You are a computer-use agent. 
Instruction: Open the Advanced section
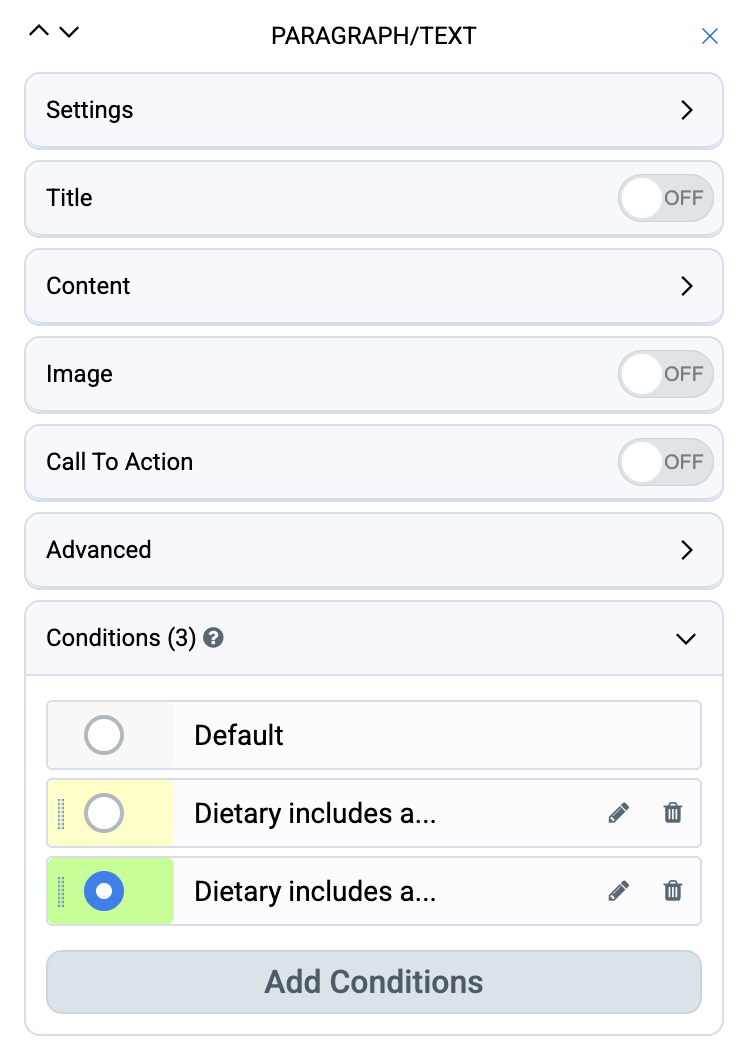[374, 550]
